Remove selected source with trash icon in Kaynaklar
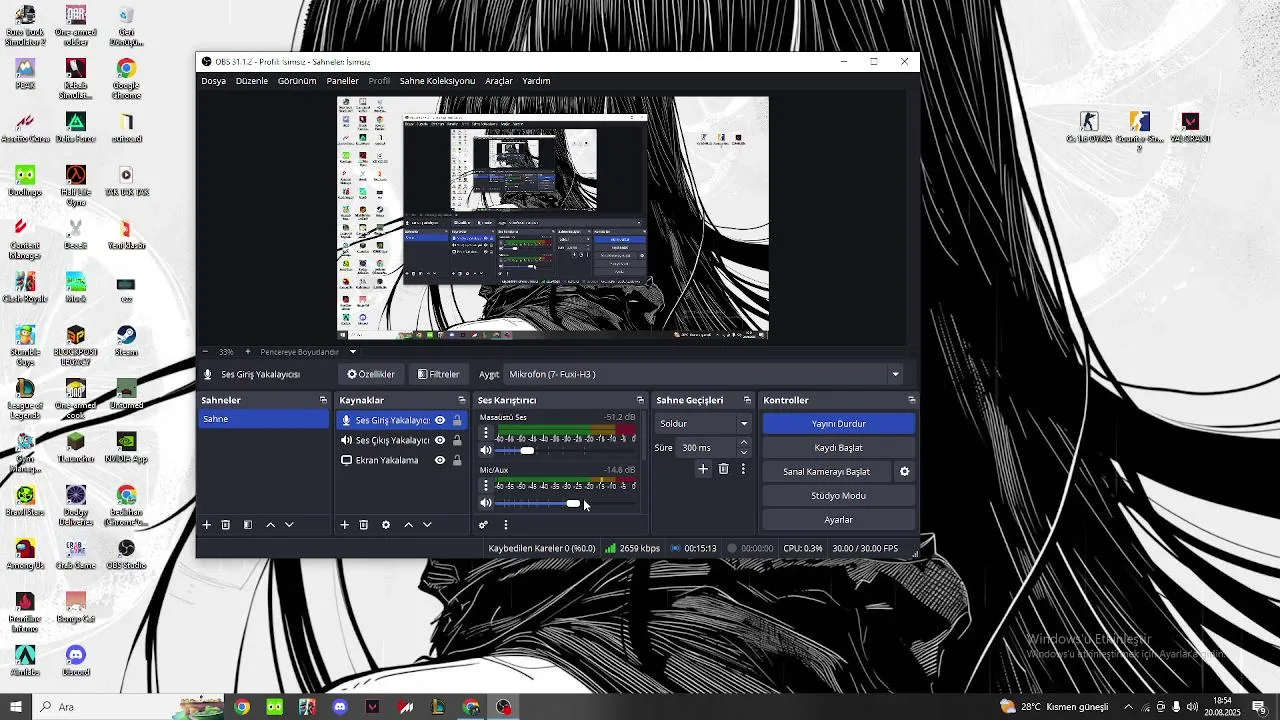Image resolution: width=1280 pixels, height=720 pixels. point(364,525)
